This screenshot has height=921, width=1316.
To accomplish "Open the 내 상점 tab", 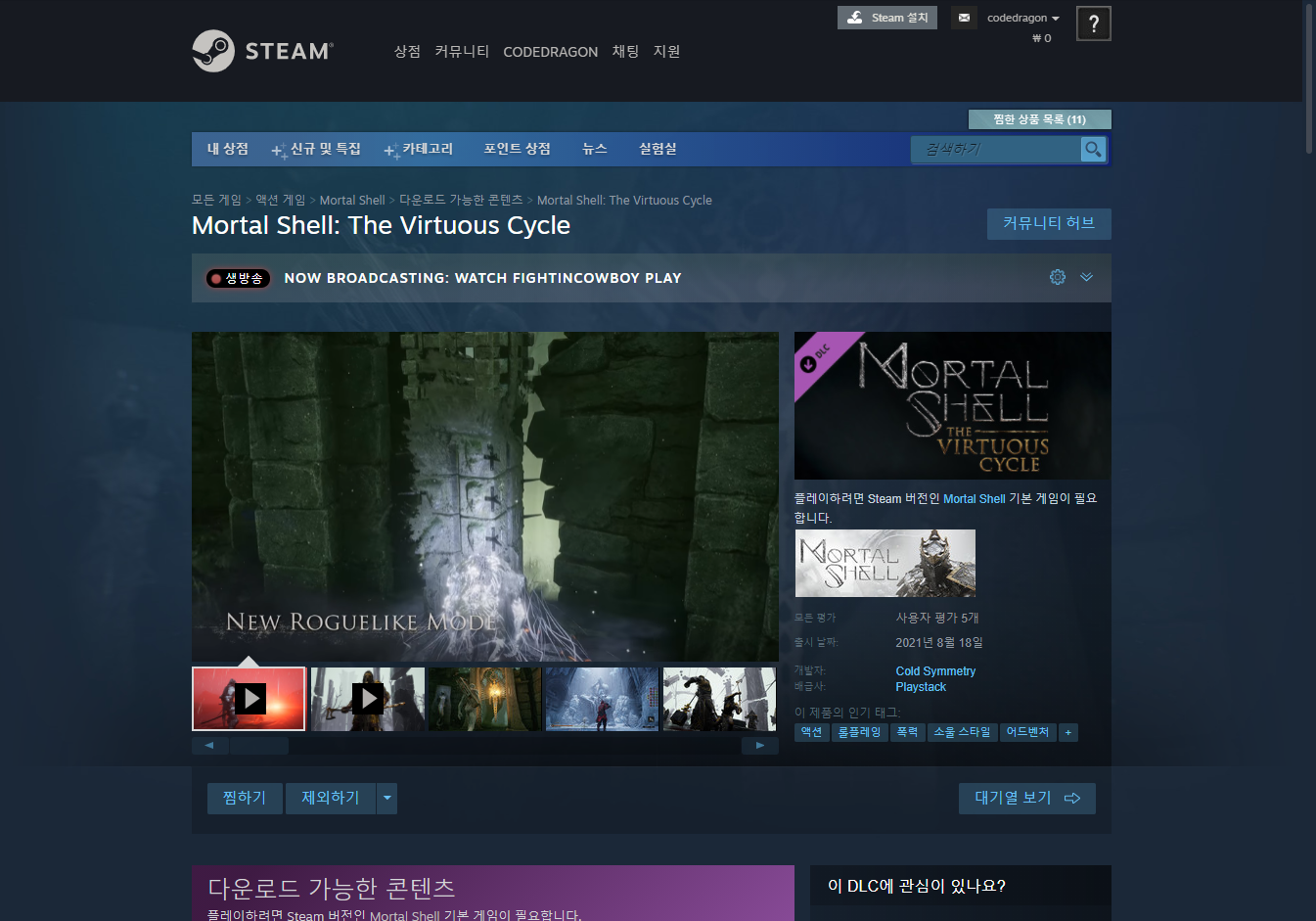I will pos(228,149).
